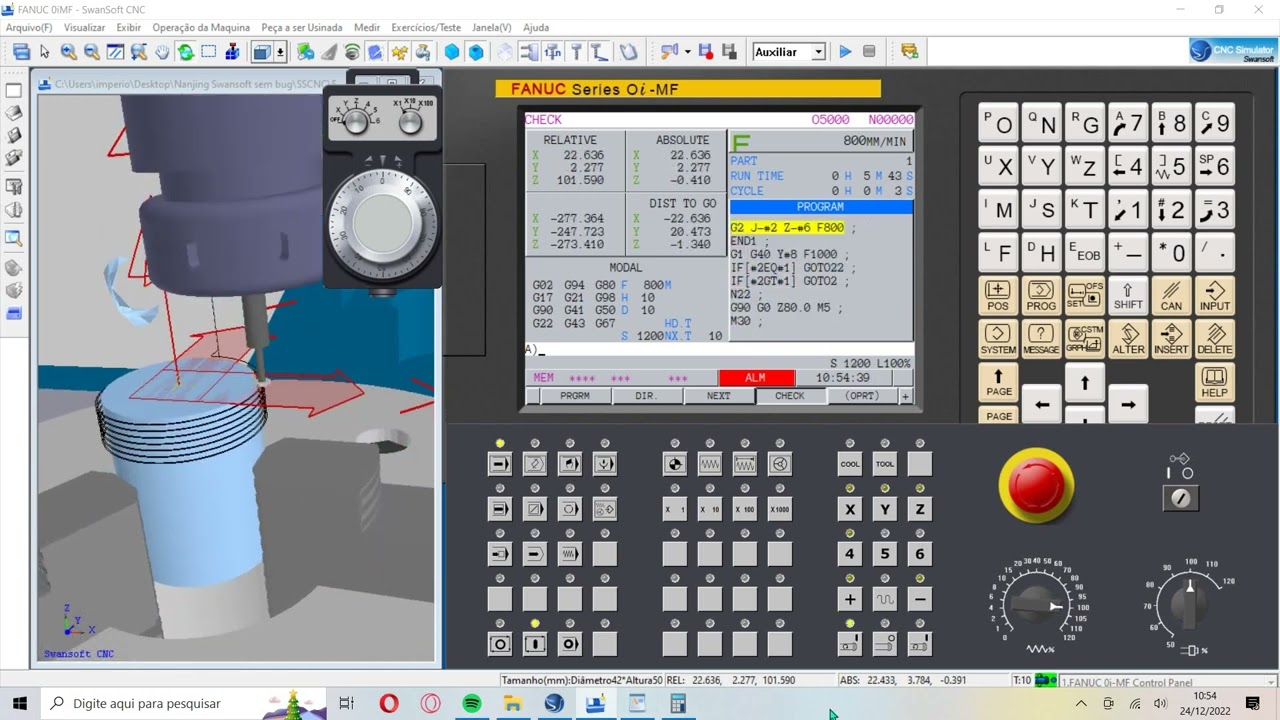This screenshot has height=720, width=1280.
Task: Click the OFS/SET offset setting key
Action: pos(1084,295)
